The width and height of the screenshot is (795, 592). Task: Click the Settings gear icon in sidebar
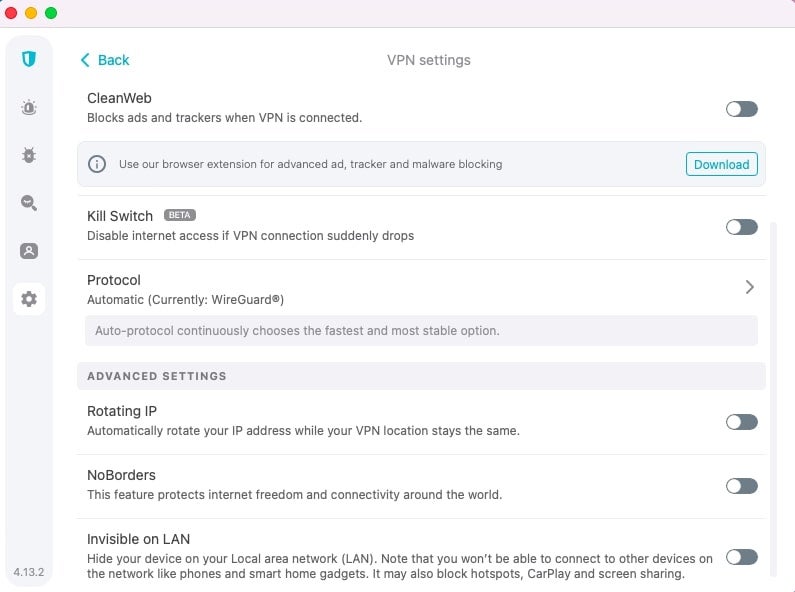(29, 299)
